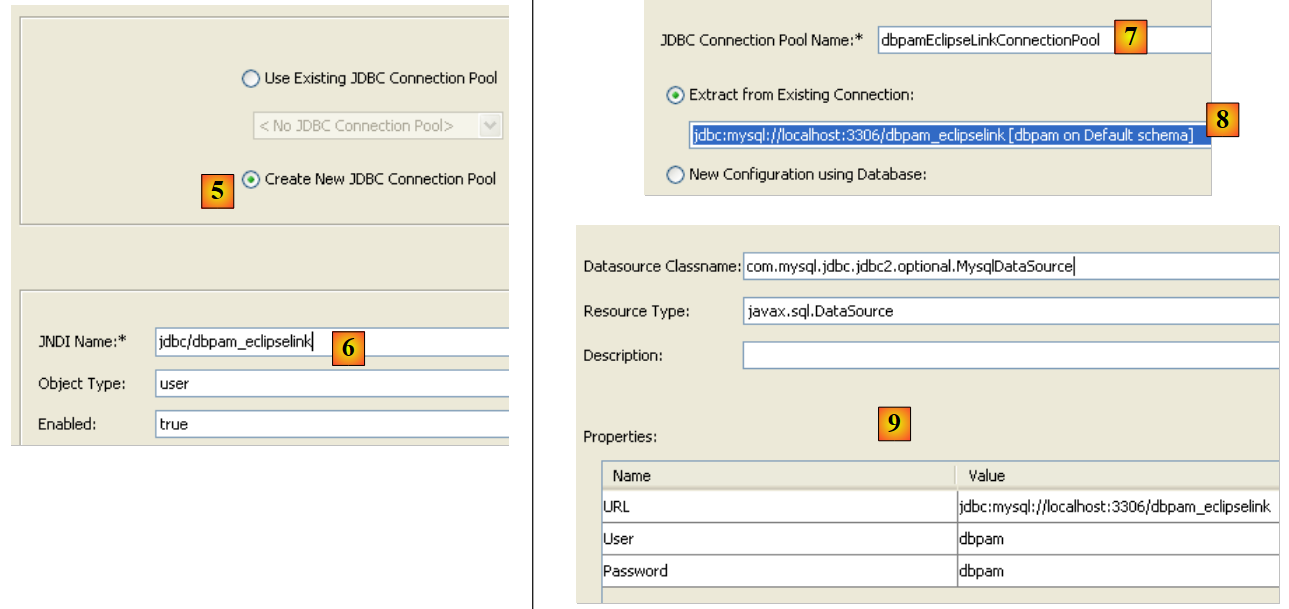Pick New Configuration using Database radio

coord(675,175)
